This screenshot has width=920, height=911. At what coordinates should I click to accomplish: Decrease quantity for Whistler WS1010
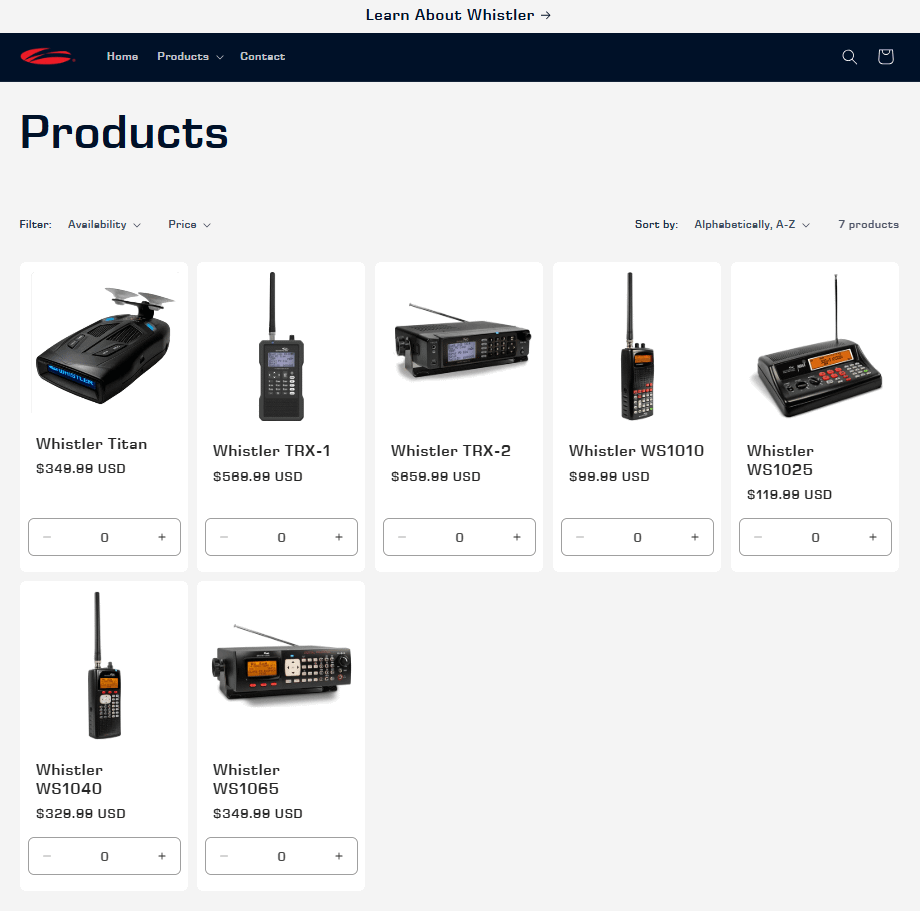point(580,537)
